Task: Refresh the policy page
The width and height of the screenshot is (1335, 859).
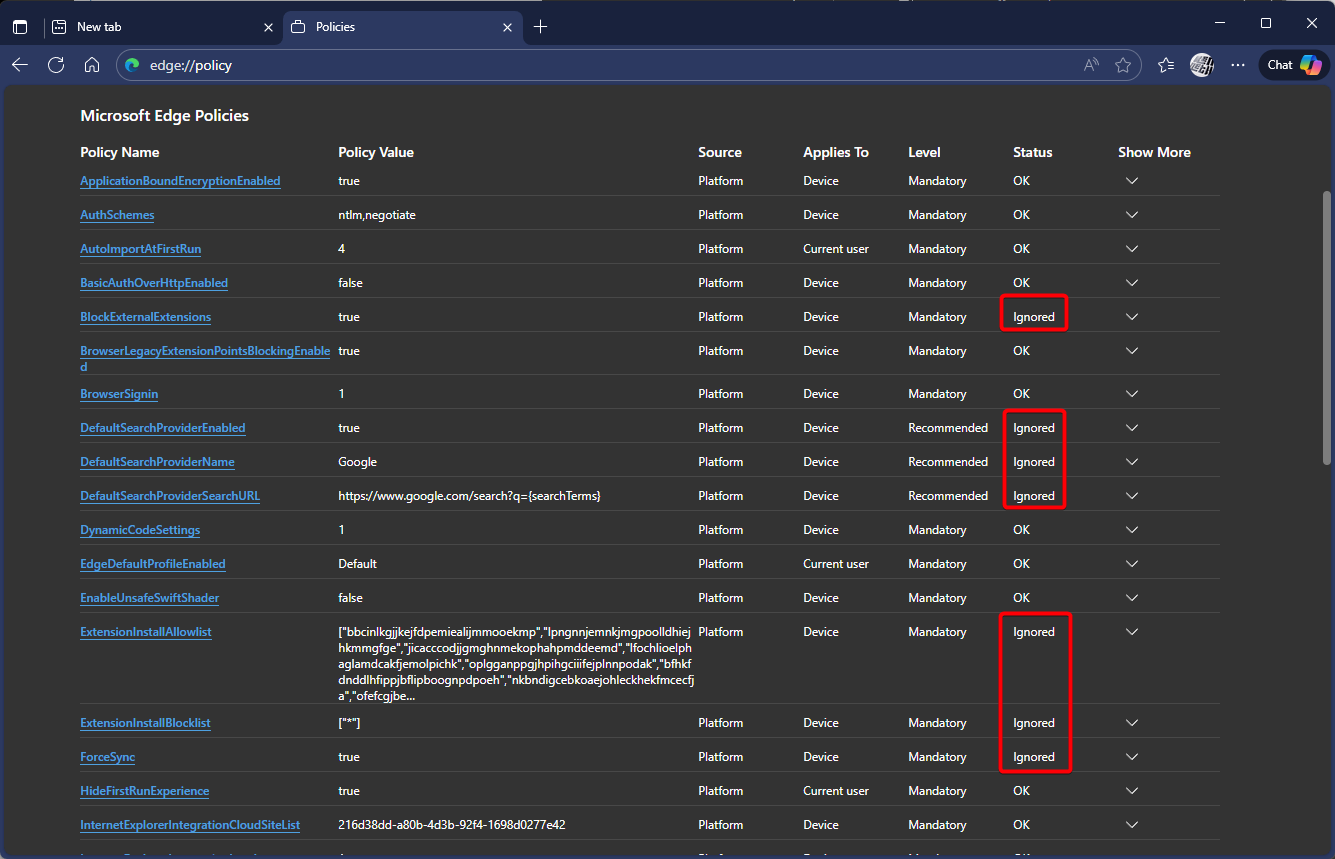Action: 56,65
